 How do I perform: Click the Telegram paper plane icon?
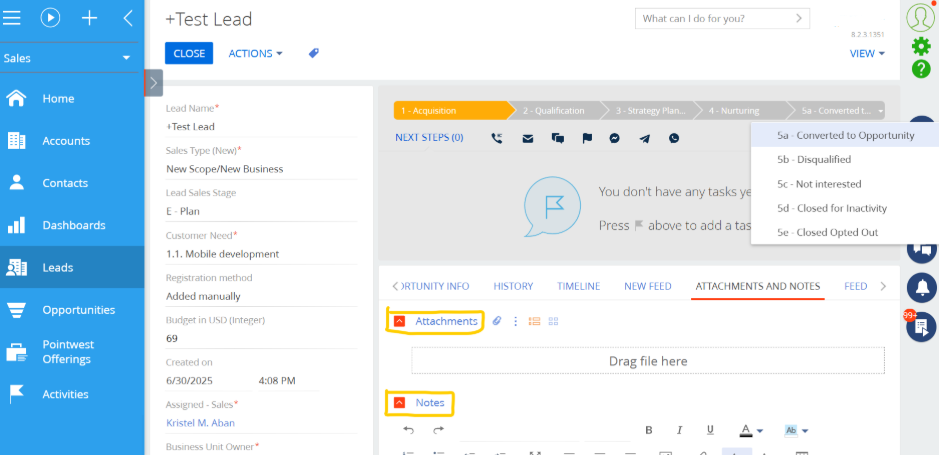pos(644,138)
